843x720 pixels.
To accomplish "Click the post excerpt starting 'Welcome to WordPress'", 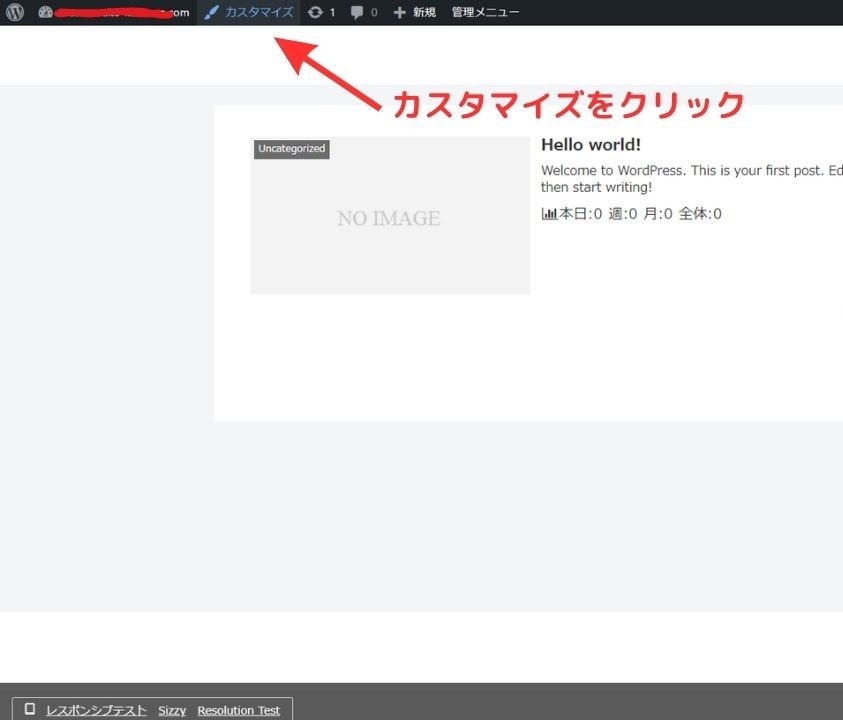I will point(691,179).
